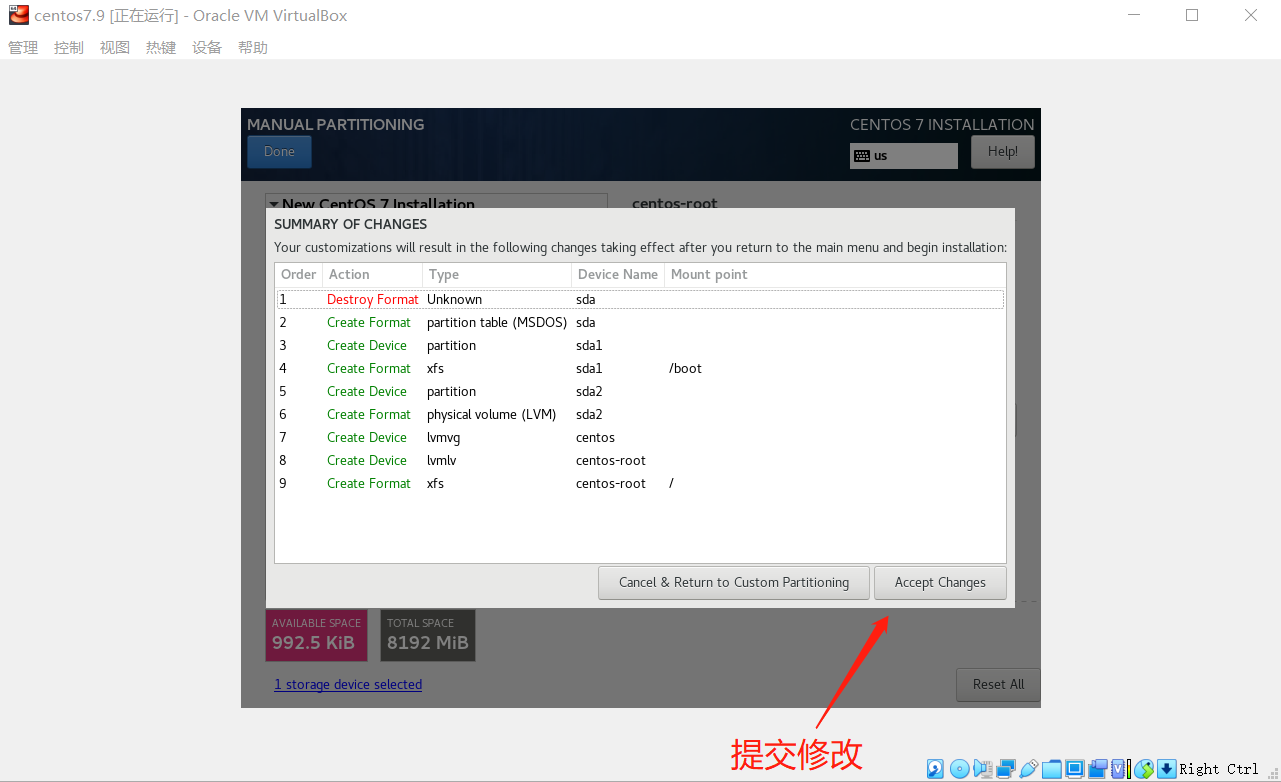
Task: Click the AVAILABLE SPACE 992.5 KiB box
Action: point(316,635)
